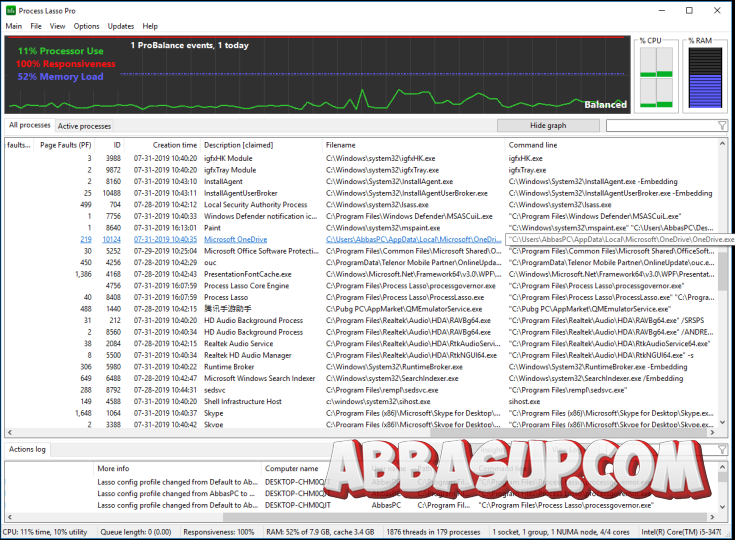Open the Options menu
This screenshot has width=735, height=540.
86,26
